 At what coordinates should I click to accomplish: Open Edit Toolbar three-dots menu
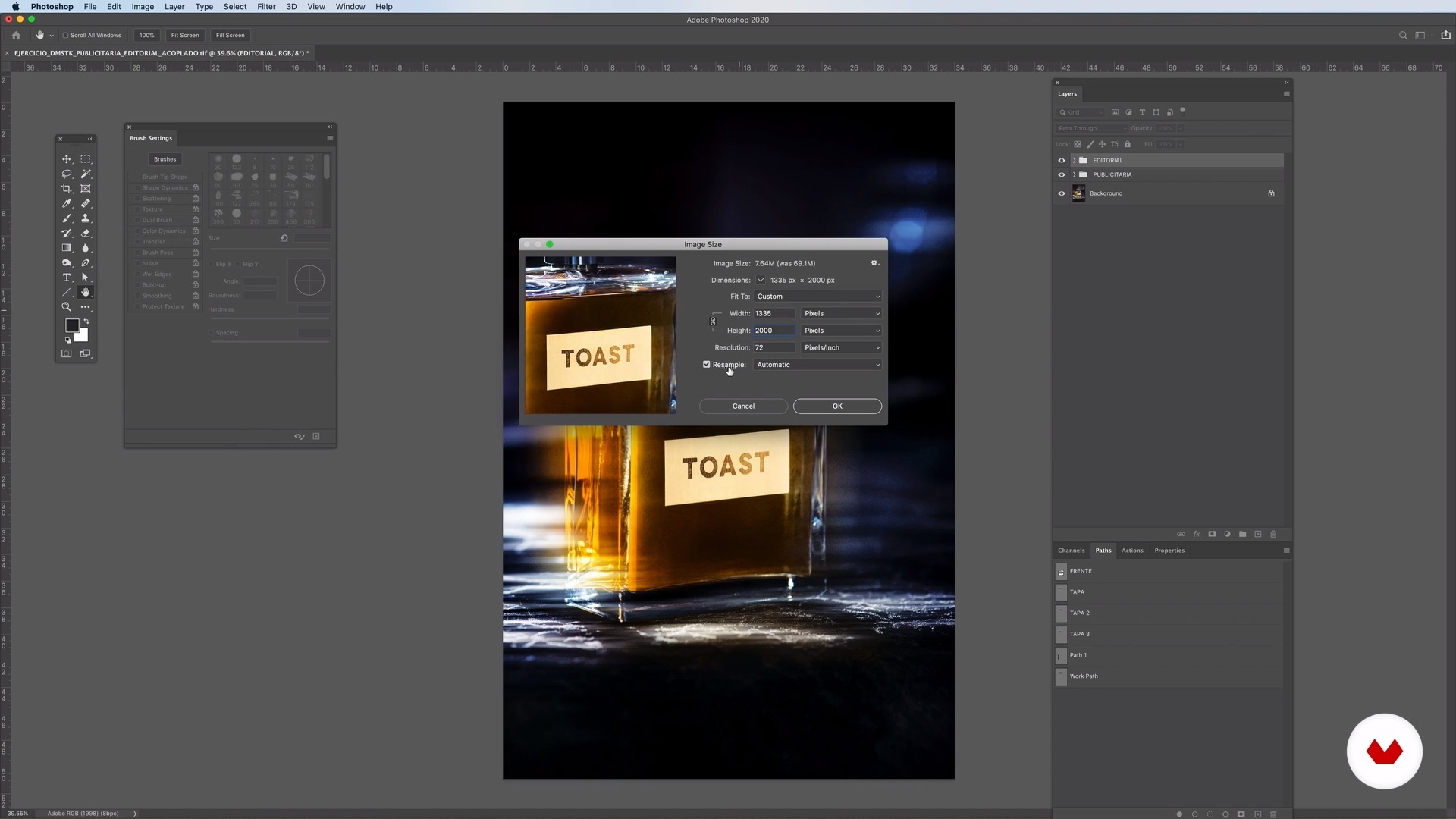coord(86,307)
